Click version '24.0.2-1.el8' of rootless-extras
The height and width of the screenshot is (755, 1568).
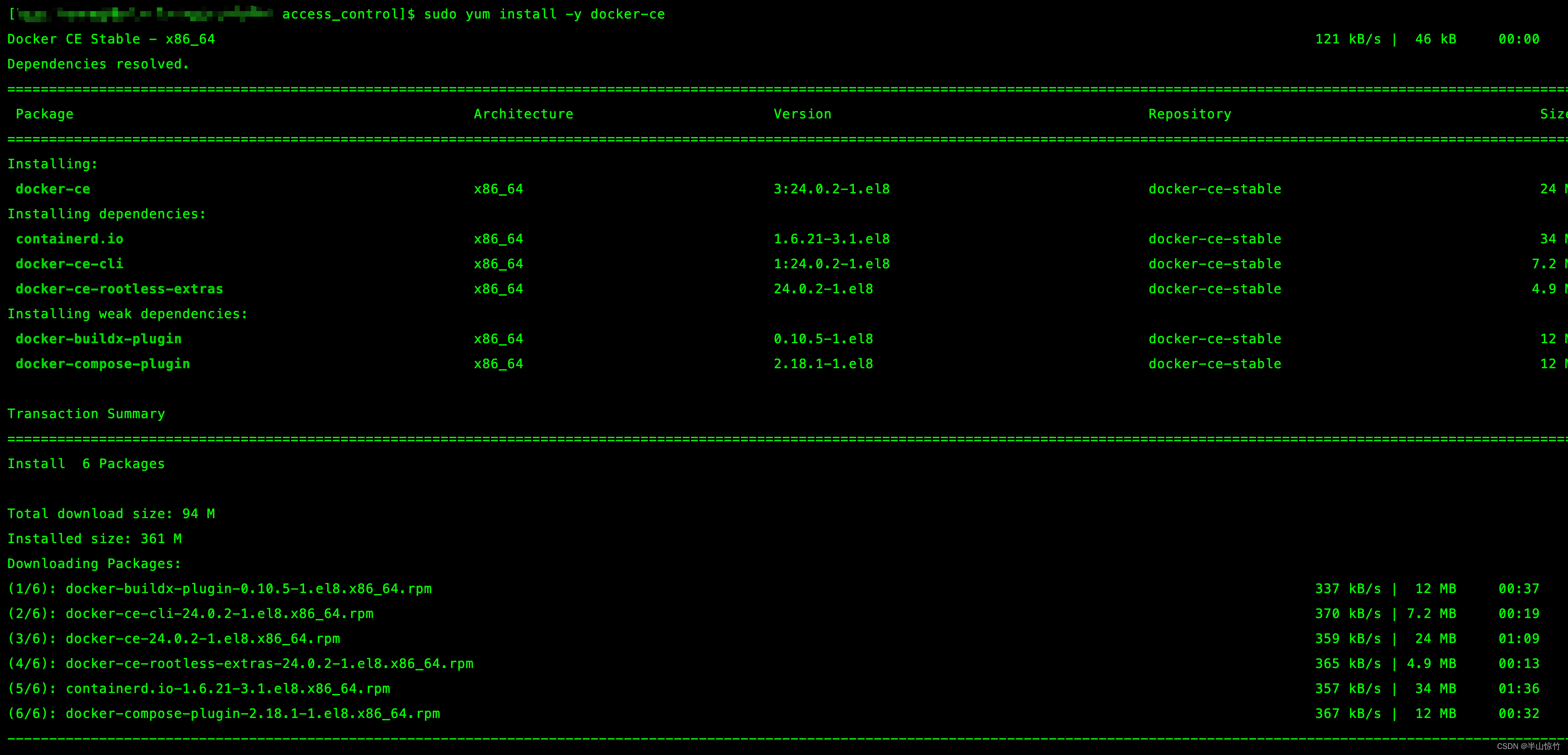pos(823,289)
